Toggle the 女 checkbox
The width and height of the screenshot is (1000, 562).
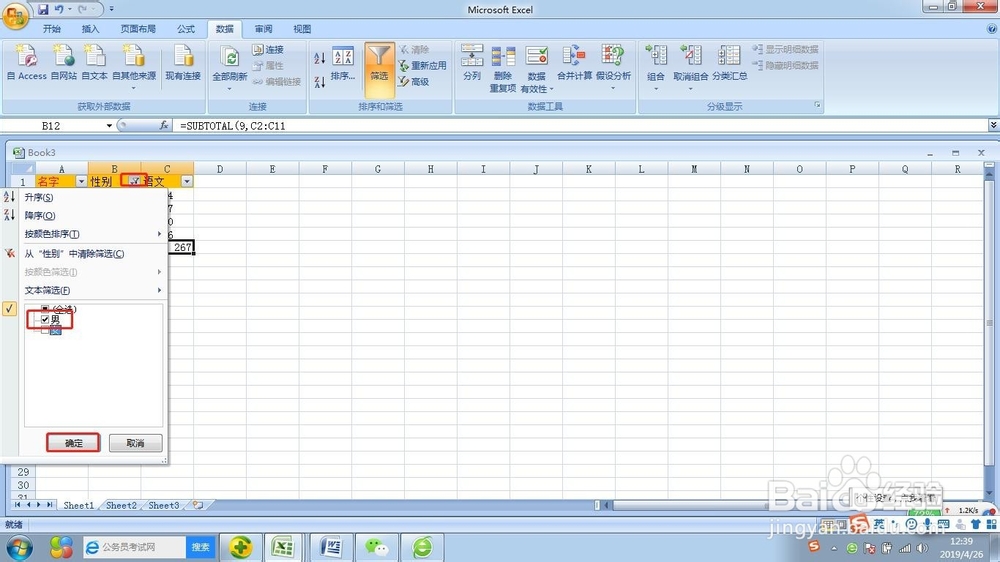45,330
